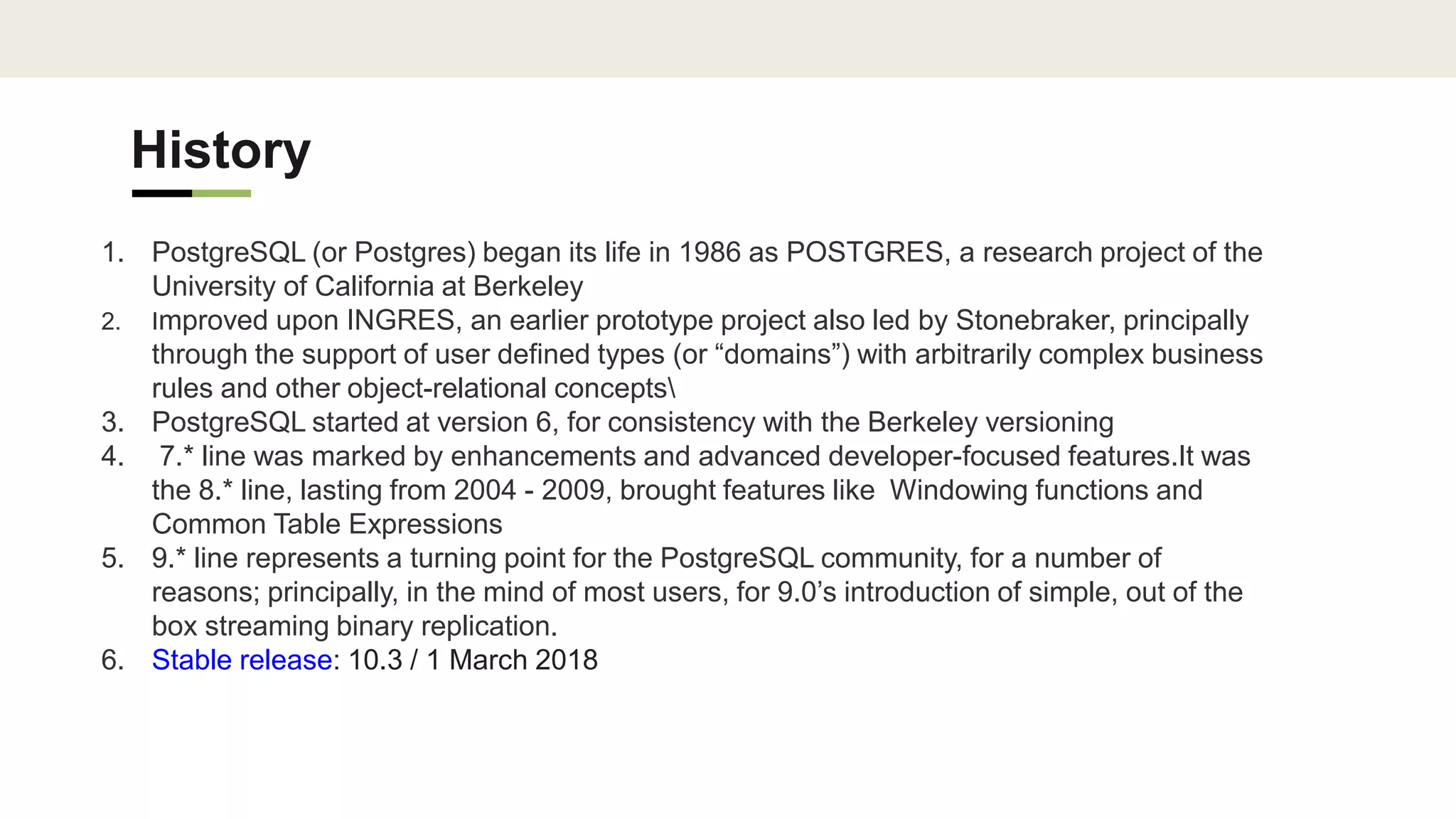Viewport: 1456px width, 819px height.
Task: Select the line starting "PostgreSQL (or Postgres) began"
Action: coord(707,253)
